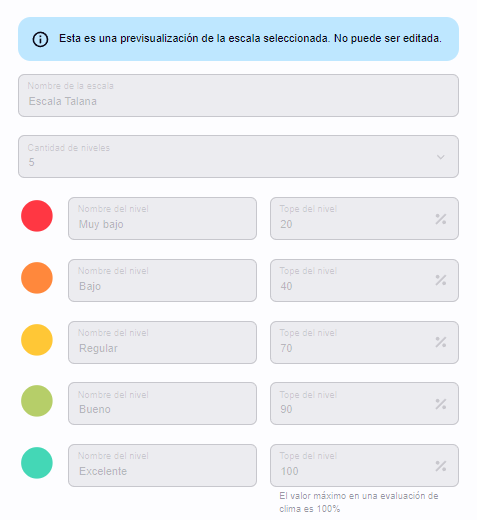Select the red Muy bajo color swatch
Image resolution: width=477 pixels, height=520 pixels.
tap(37, 216)
